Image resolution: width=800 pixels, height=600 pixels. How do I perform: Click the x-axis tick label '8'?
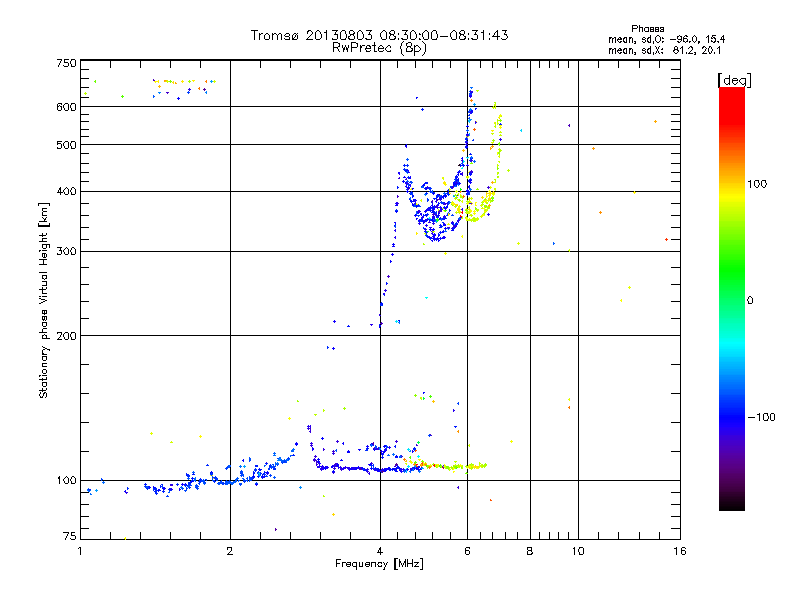(530, 551)
